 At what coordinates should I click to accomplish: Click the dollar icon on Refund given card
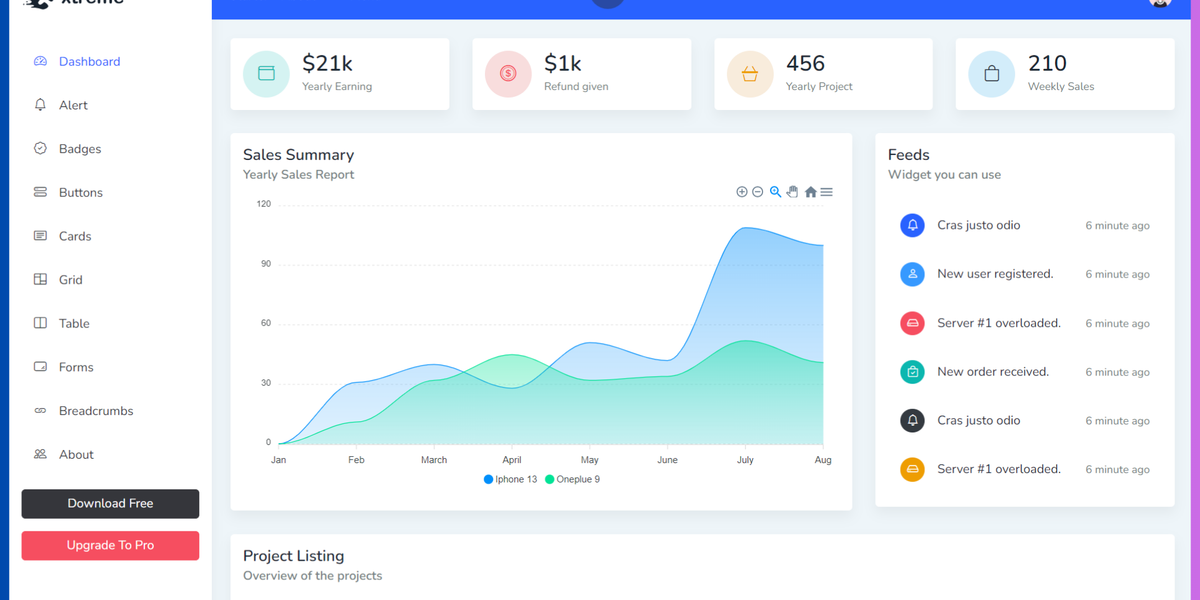tap(507, 73)
